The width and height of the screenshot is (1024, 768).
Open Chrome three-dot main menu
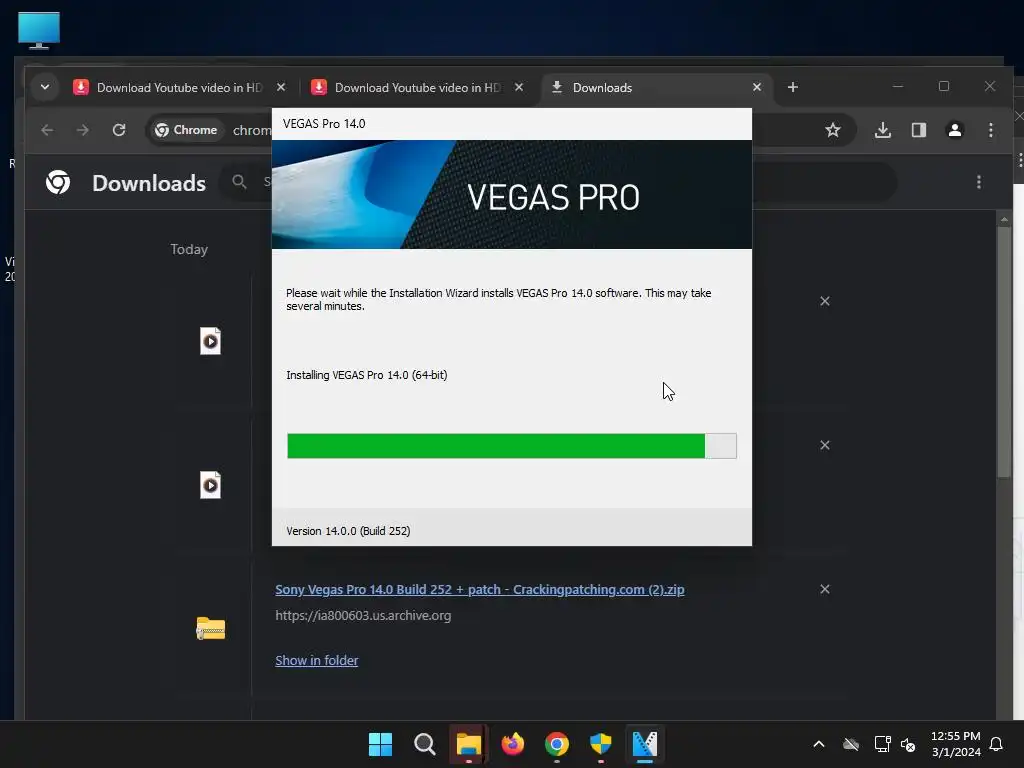pyautogui.click(x=991, y=130)
